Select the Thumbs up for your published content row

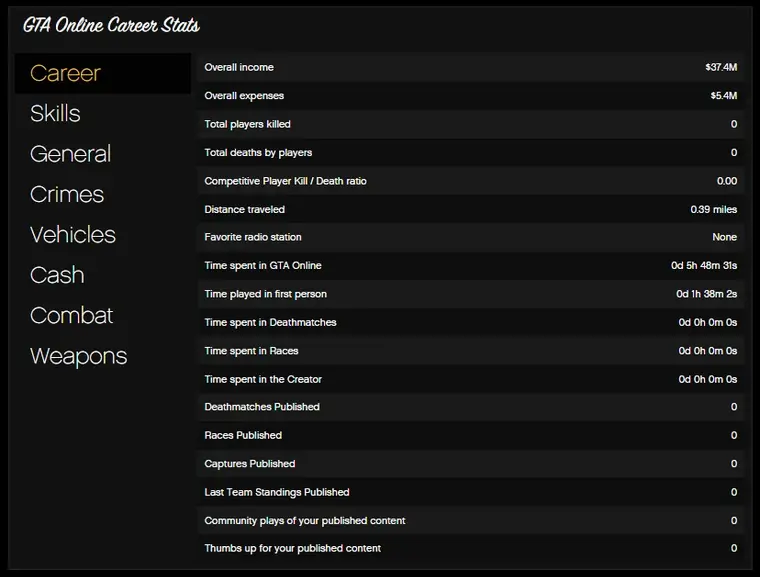[x=470, y=548]
